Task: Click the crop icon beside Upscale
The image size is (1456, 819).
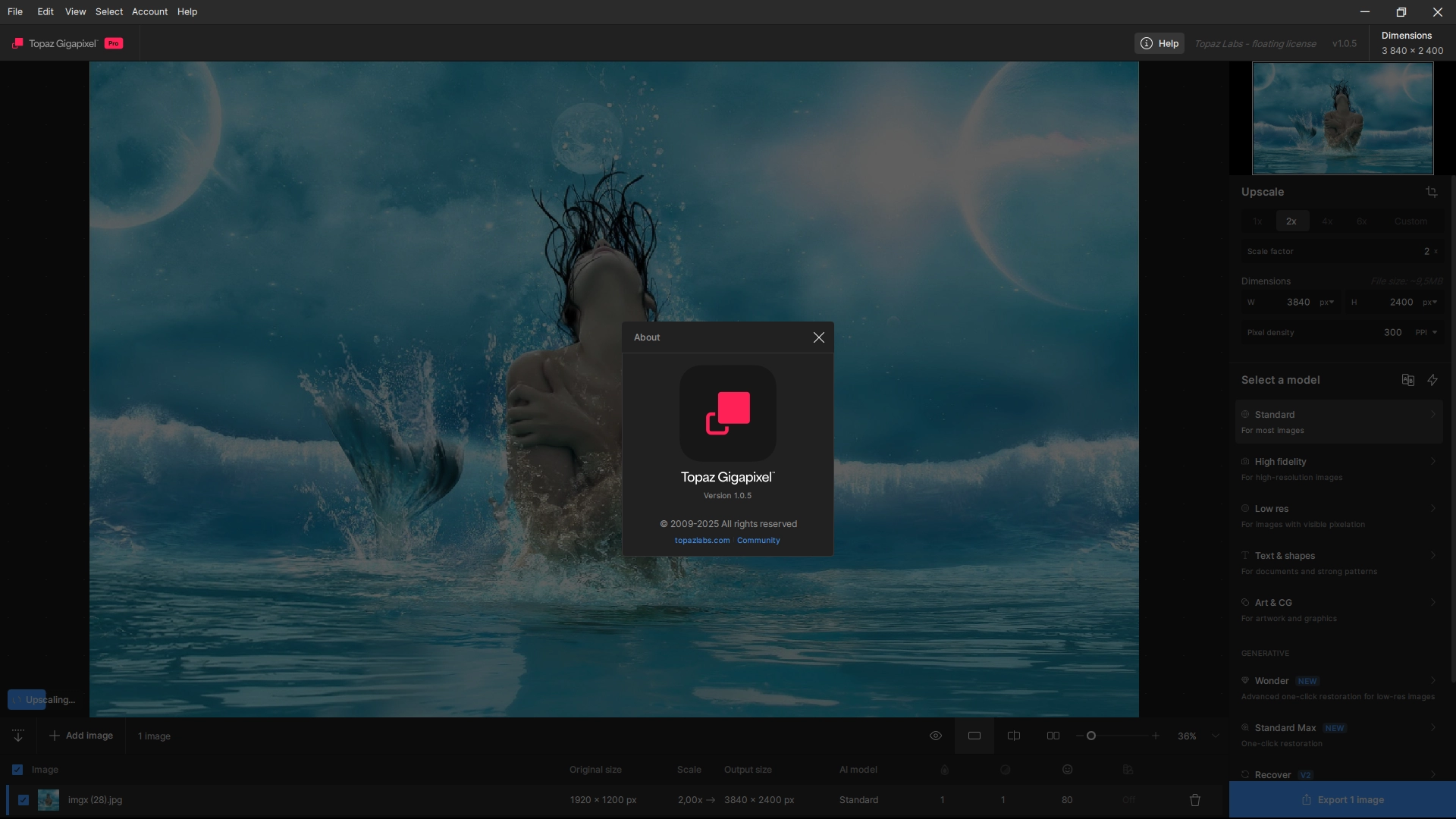Action: click(1431, 192)
